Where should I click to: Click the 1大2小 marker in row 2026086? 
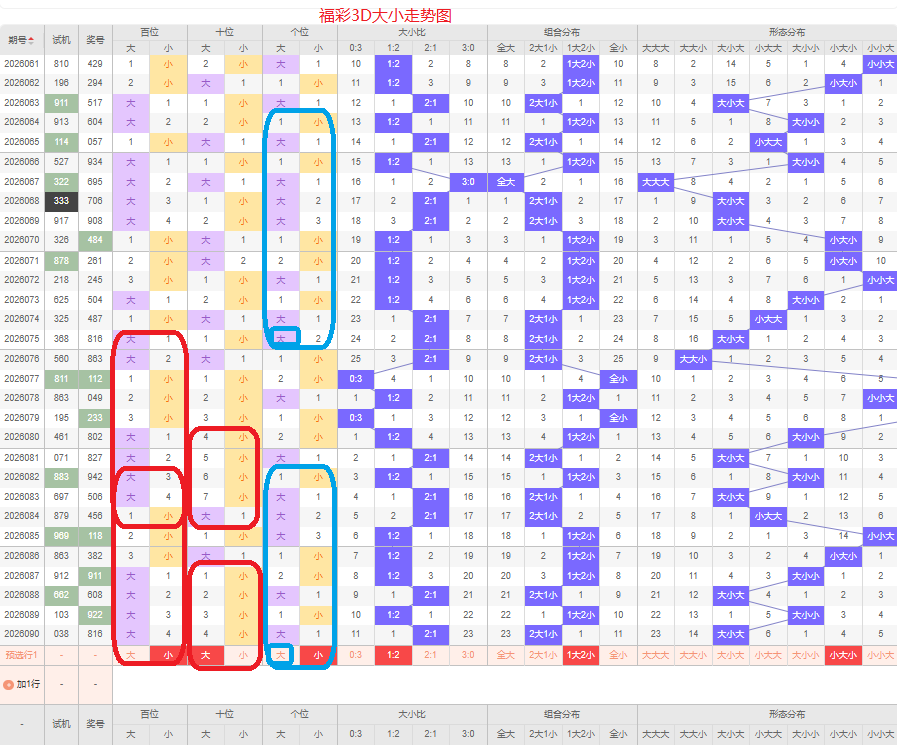(581, 556)
